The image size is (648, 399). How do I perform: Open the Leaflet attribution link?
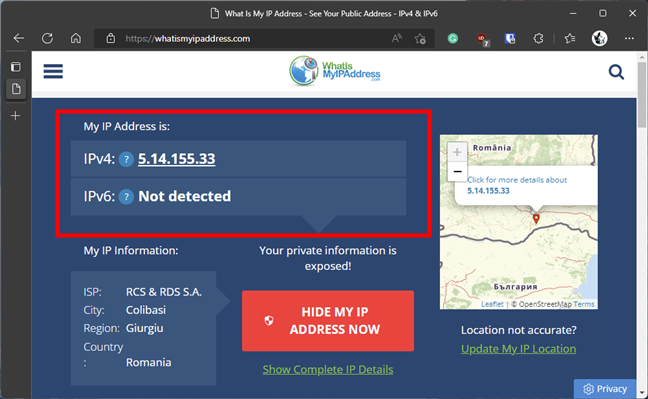click(x=492, y=304)
